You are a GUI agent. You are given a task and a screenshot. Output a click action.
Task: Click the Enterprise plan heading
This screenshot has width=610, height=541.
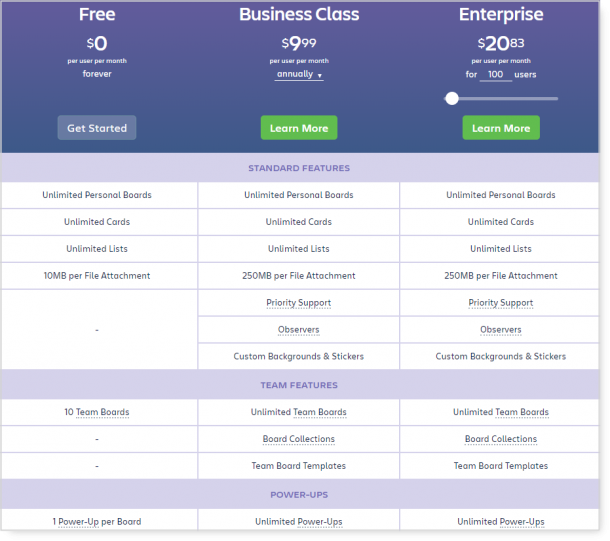[501, 15]
